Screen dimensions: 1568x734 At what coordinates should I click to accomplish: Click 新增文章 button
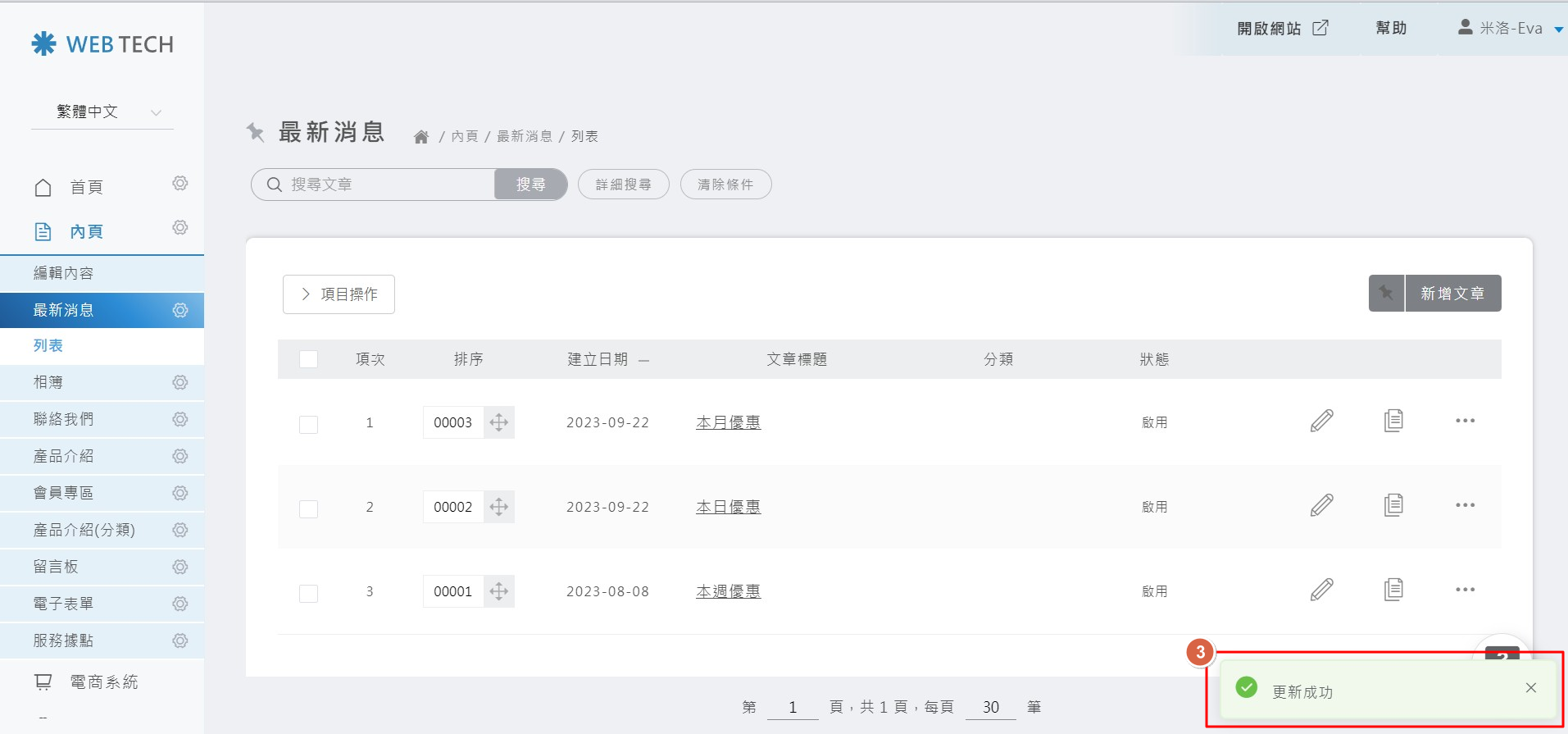pyautogui.click(x=1452, y=293)
